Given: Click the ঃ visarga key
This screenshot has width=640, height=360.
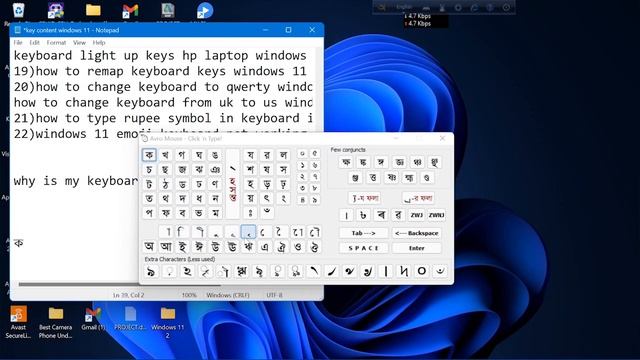Looking at the screenshot, I should pos(250,213).
